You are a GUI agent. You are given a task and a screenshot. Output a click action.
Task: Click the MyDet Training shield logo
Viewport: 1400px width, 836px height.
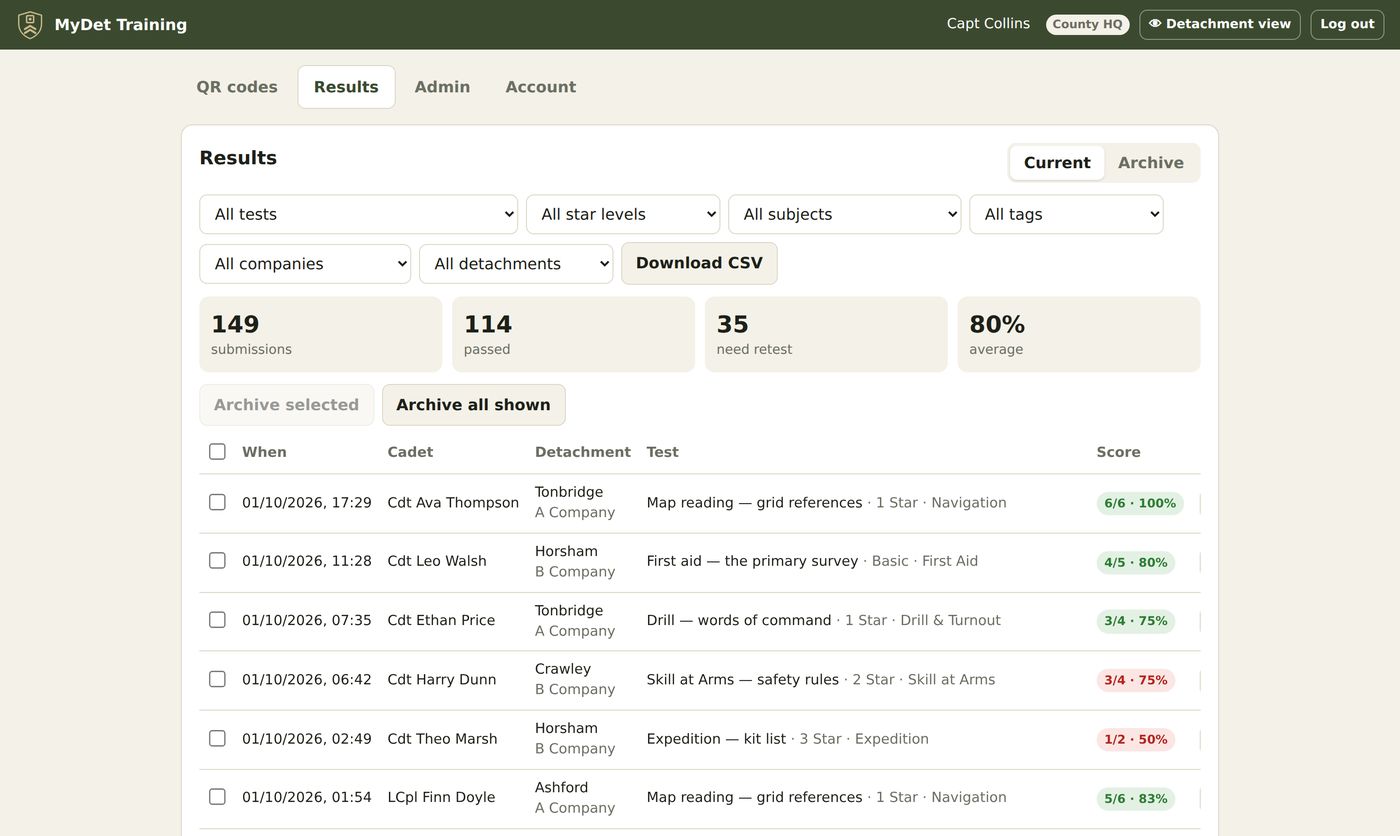(30, 25)
